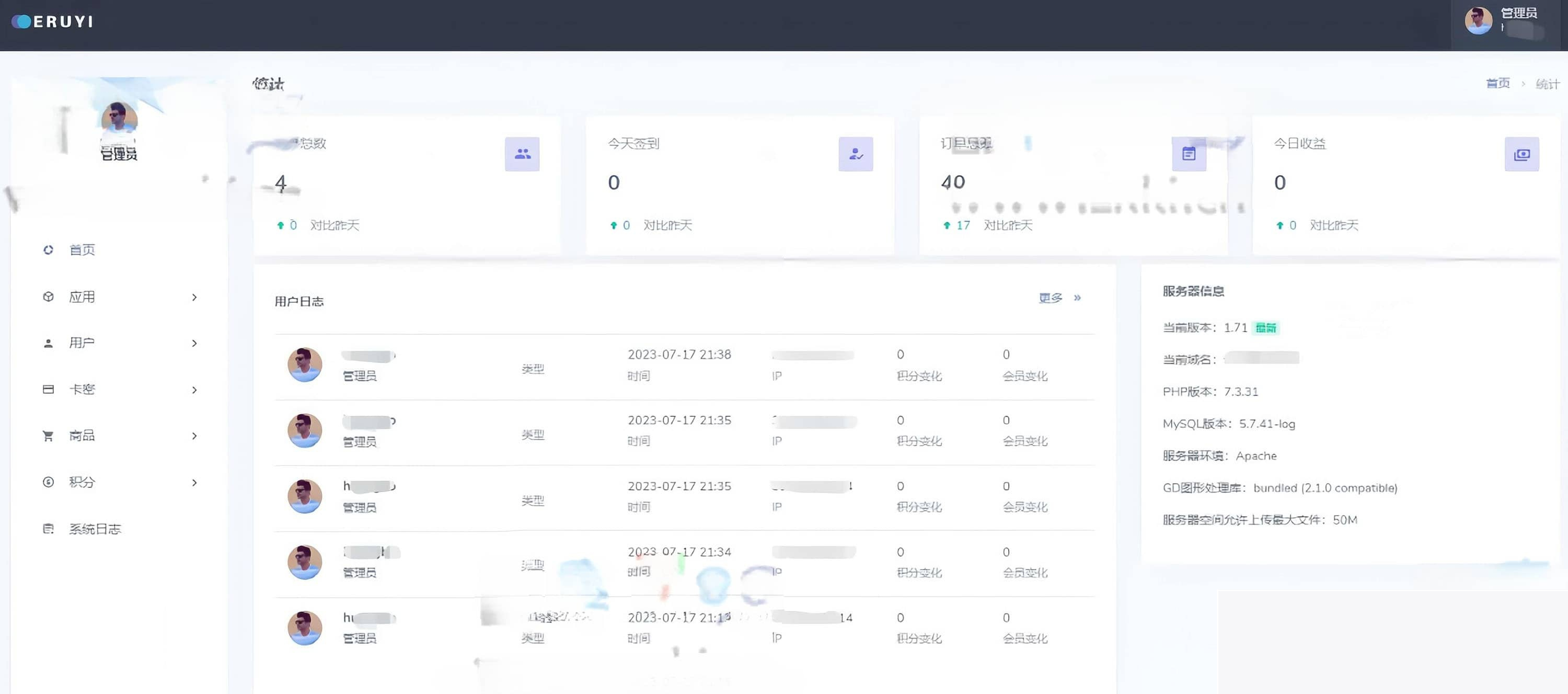Select the 卡密 card icon in sidebar
1568x694 pixels.
(x=49, y=389)
